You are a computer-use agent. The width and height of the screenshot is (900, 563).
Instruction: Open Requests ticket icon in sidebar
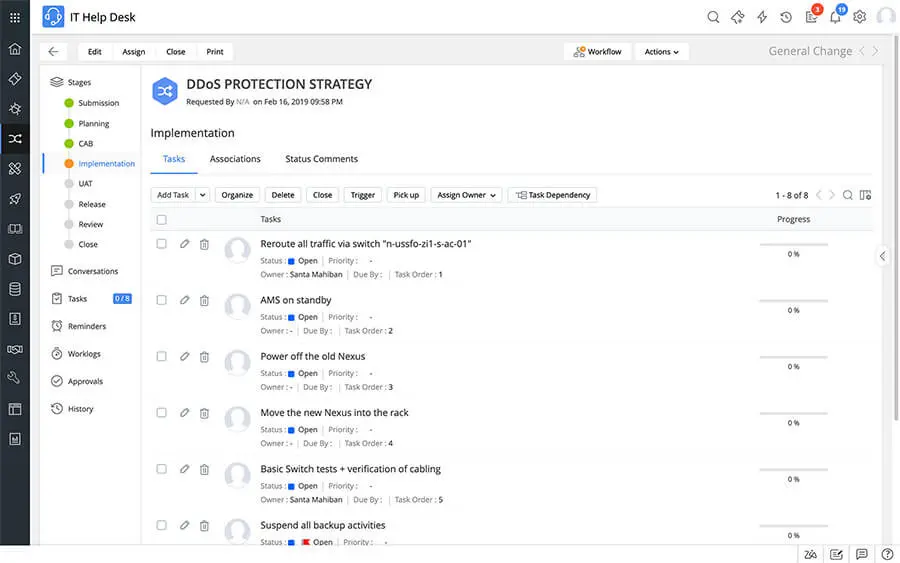tap(15, 79)
